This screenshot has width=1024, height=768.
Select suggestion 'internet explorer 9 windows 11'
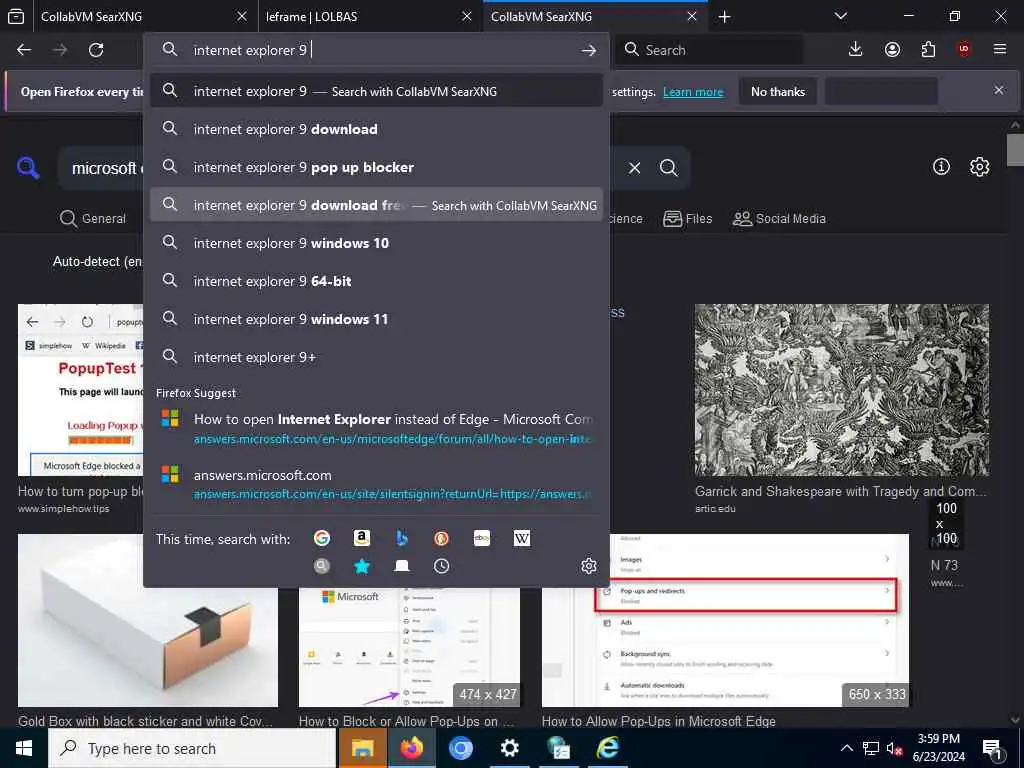[376, 319]
